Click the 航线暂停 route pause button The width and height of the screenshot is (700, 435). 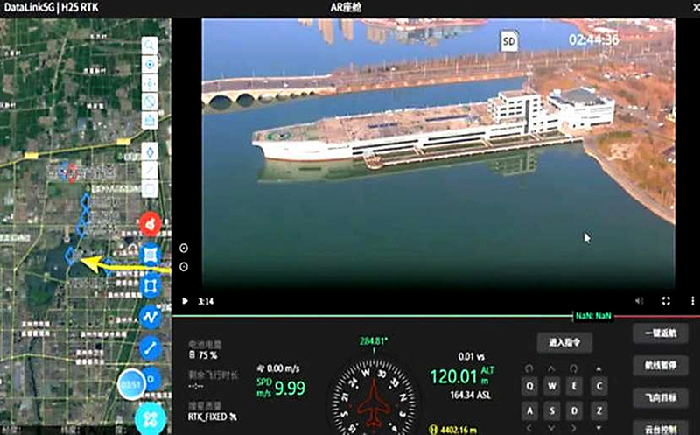(x=661, y=365)
